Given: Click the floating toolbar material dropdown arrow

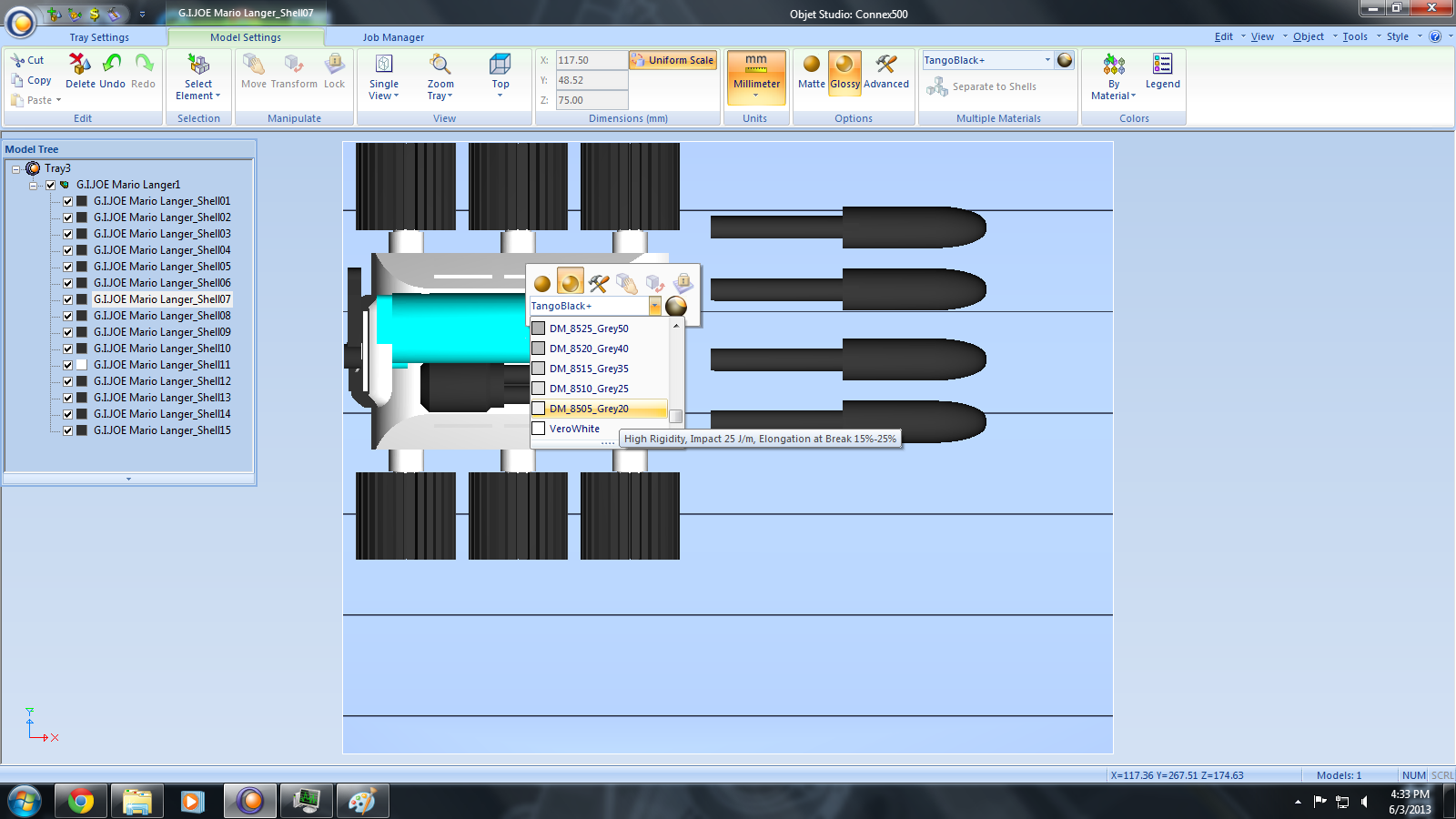Looking at the screenshot, I should click(654, 307).
